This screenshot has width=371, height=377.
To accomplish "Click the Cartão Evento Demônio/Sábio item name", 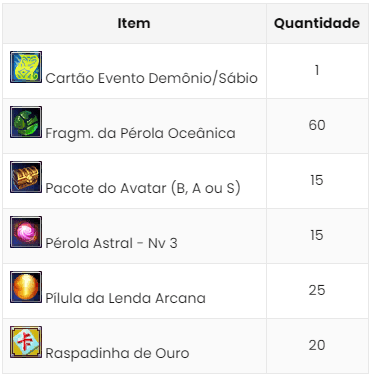I will point(151,78).
